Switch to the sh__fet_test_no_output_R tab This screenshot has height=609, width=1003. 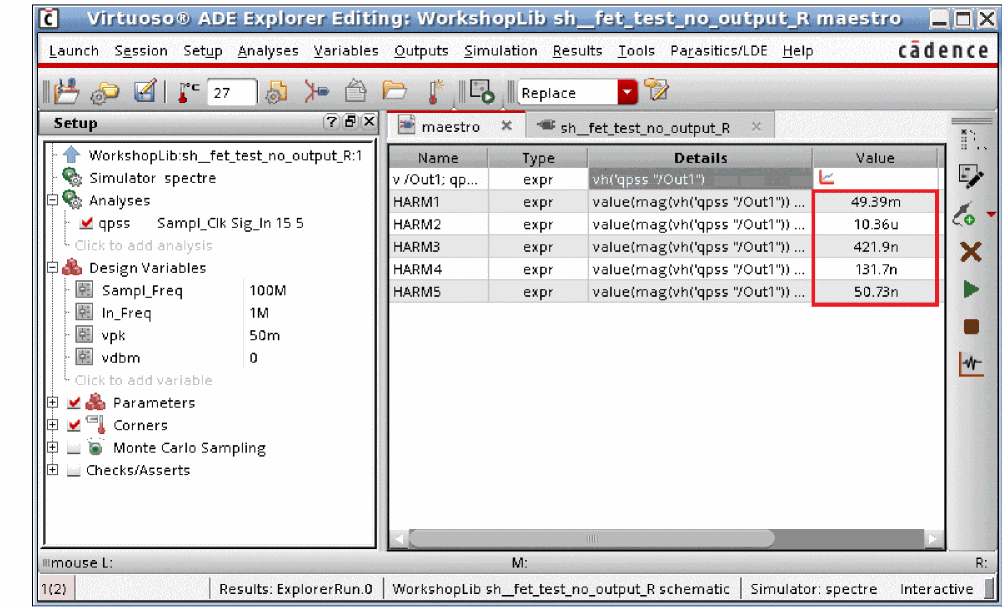pyautogui.click(x=644, y=128)
